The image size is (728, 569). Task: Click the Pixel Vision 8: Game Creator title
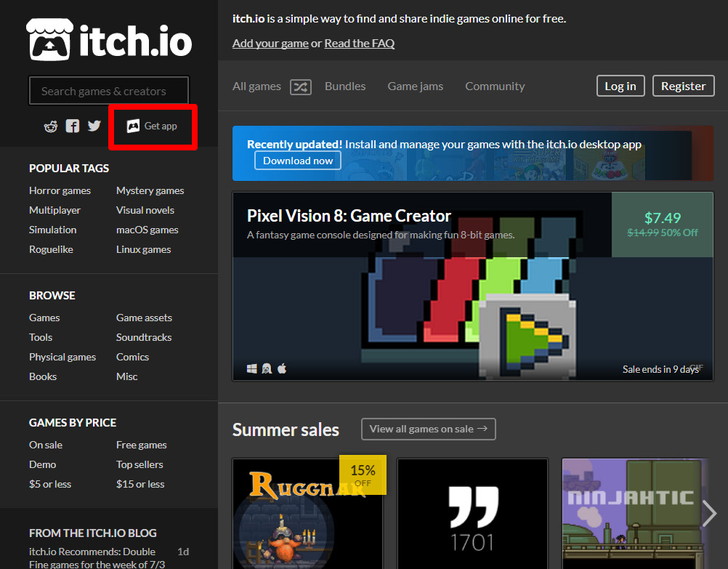(x=349, y=216)
